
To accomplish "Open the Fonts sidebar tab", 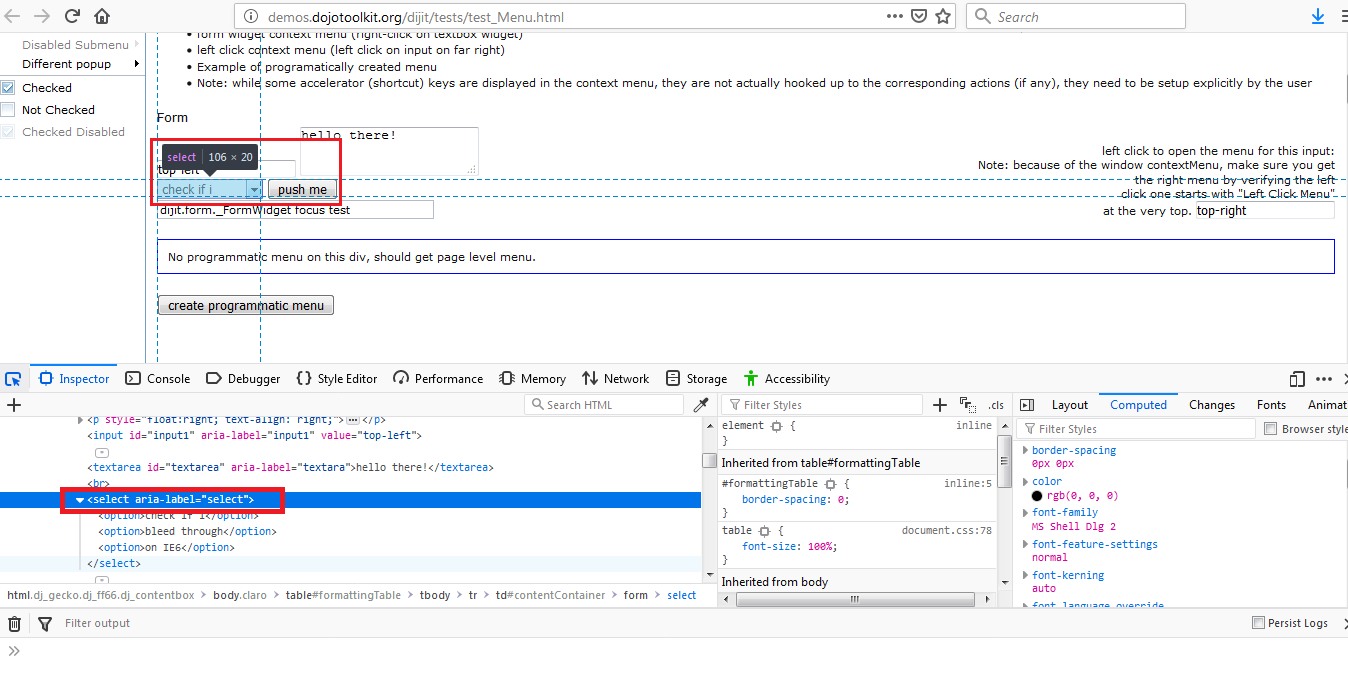I will click(1271, 404).
